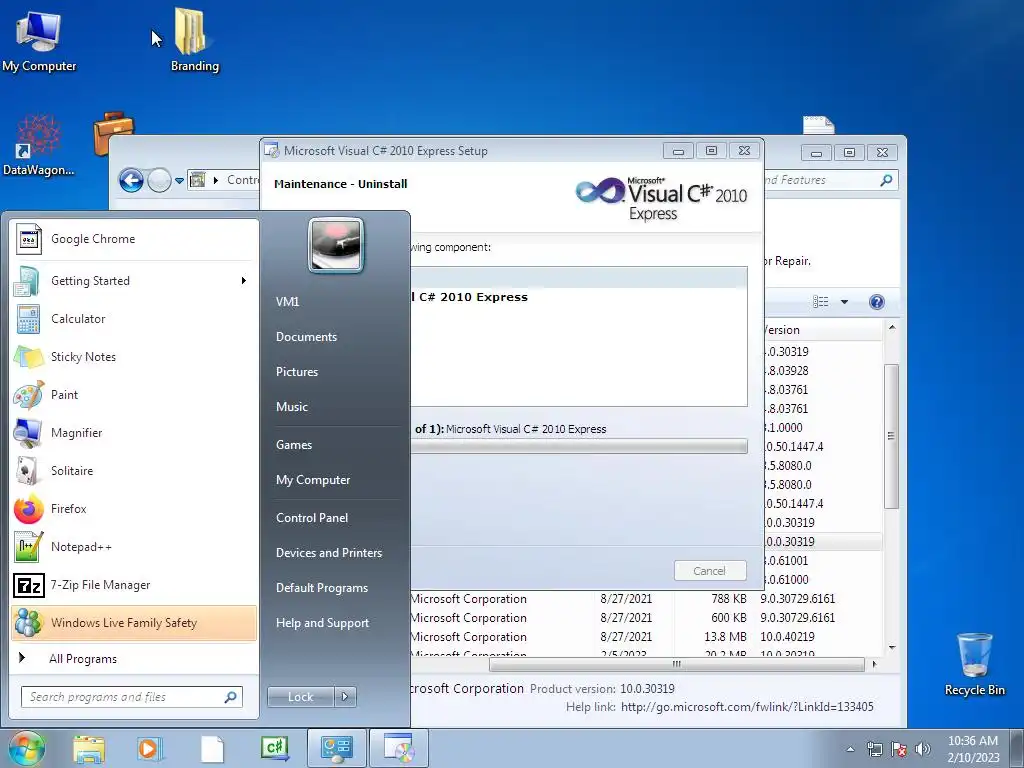Open Calculator from the Start menu
Image resolution: width=1024 pixels, height=768 pixels.
click(134, 319)
